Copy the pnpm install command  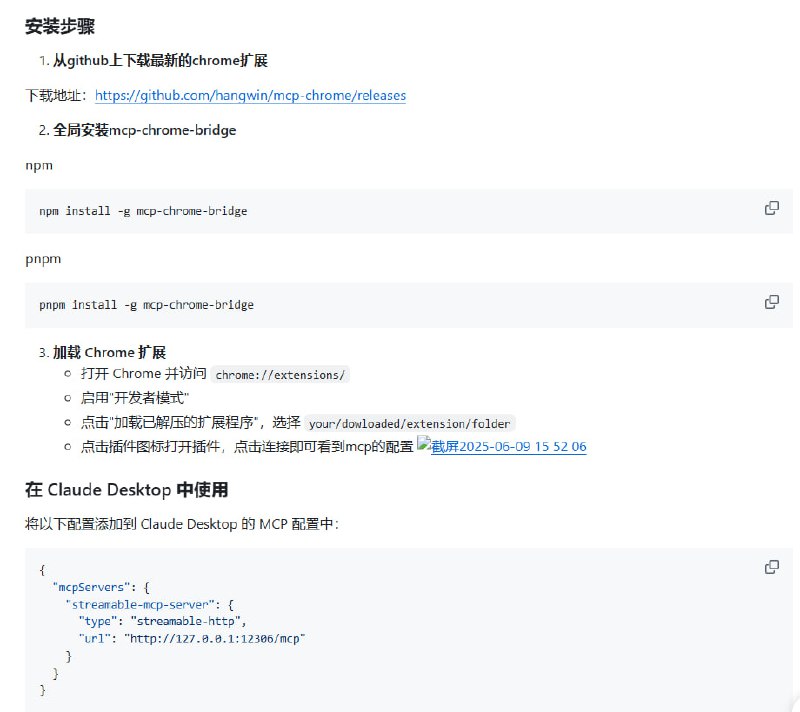click(771, 301)
